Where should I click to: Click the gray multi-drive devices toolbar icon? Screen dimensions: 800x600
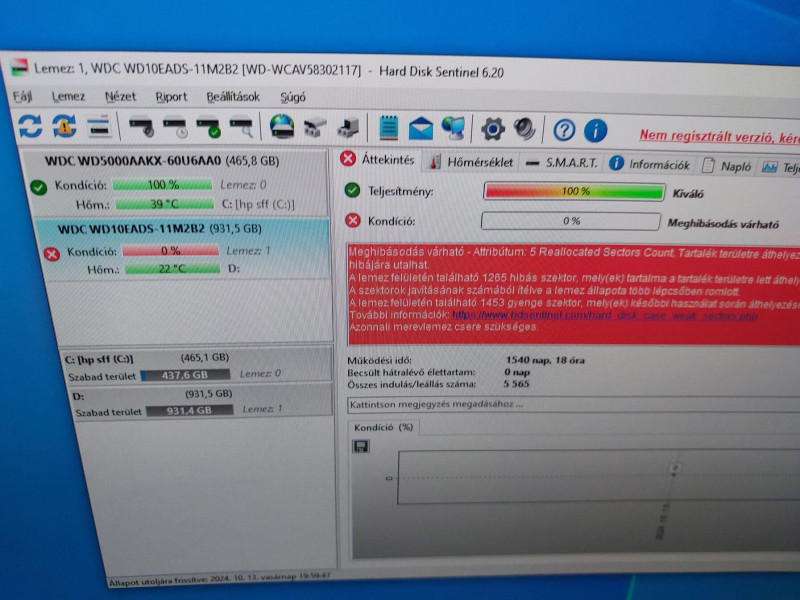tap(315, 128)
